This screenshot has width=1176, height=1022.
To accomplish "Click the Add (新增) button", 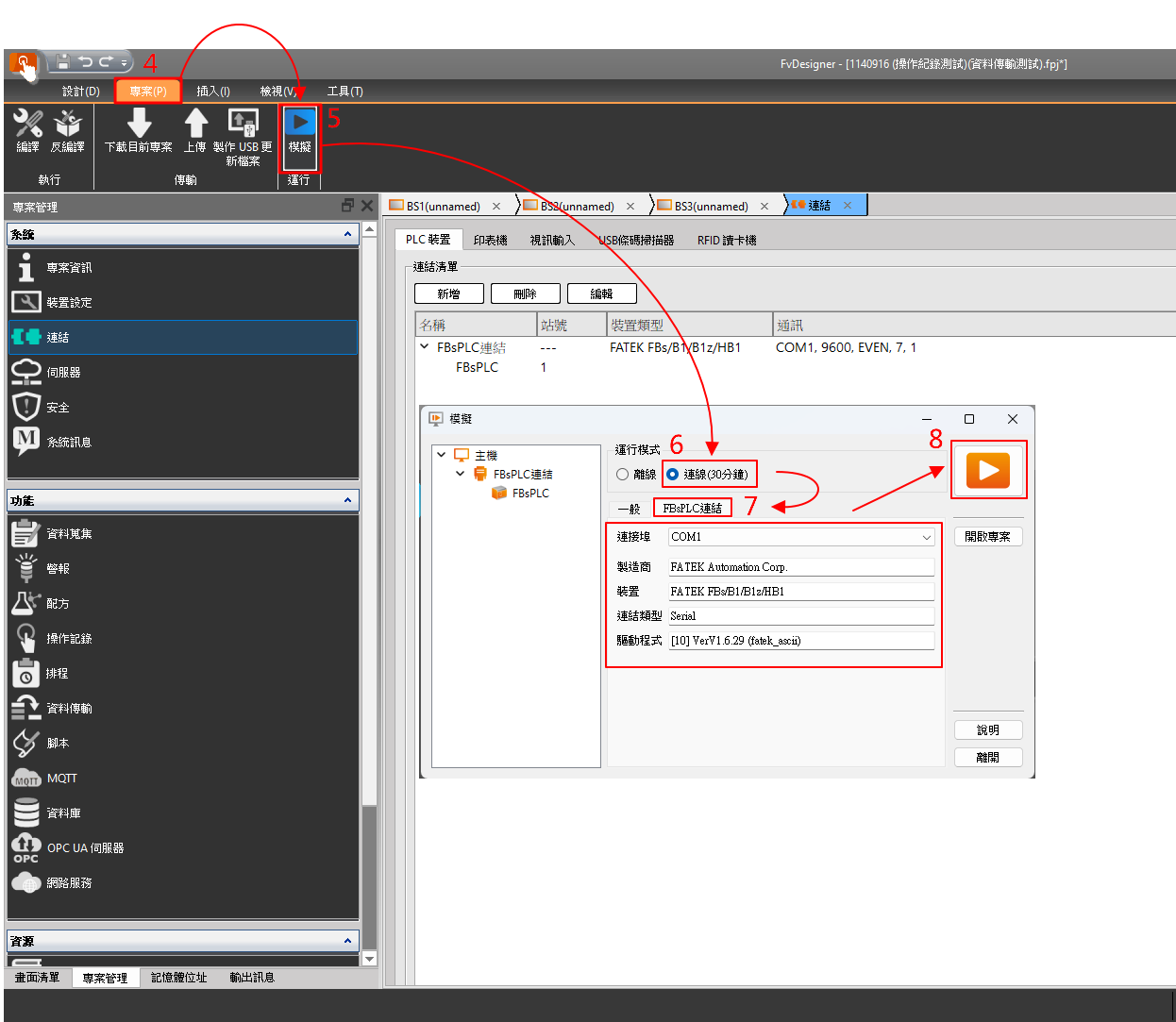I will pos(448,294).
